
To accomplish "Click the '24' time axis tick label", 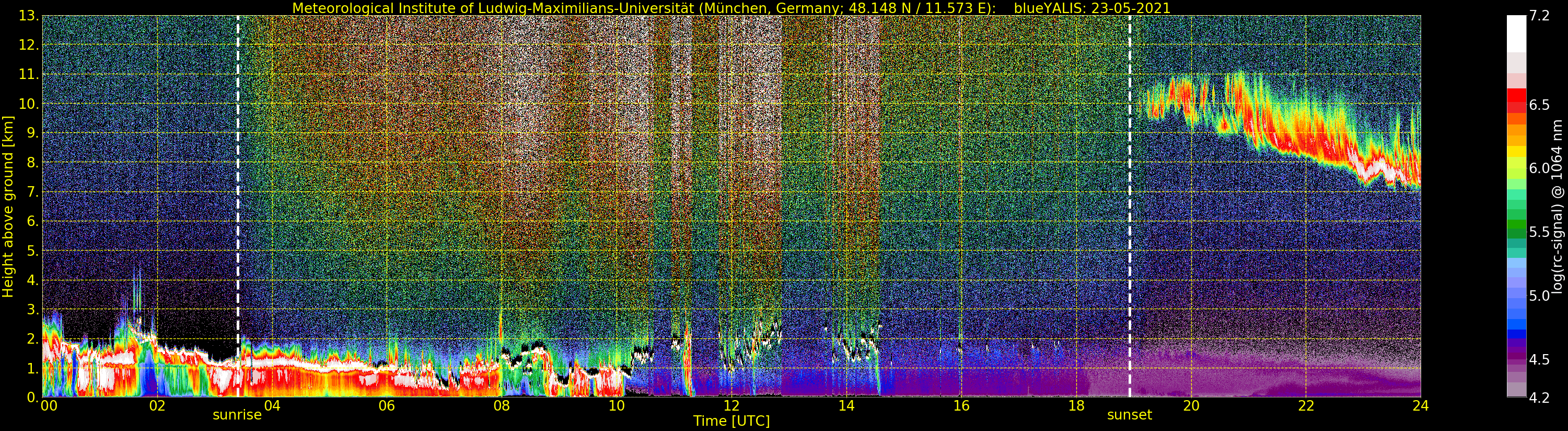I will pyautogui.click(x=1421, y=406).
